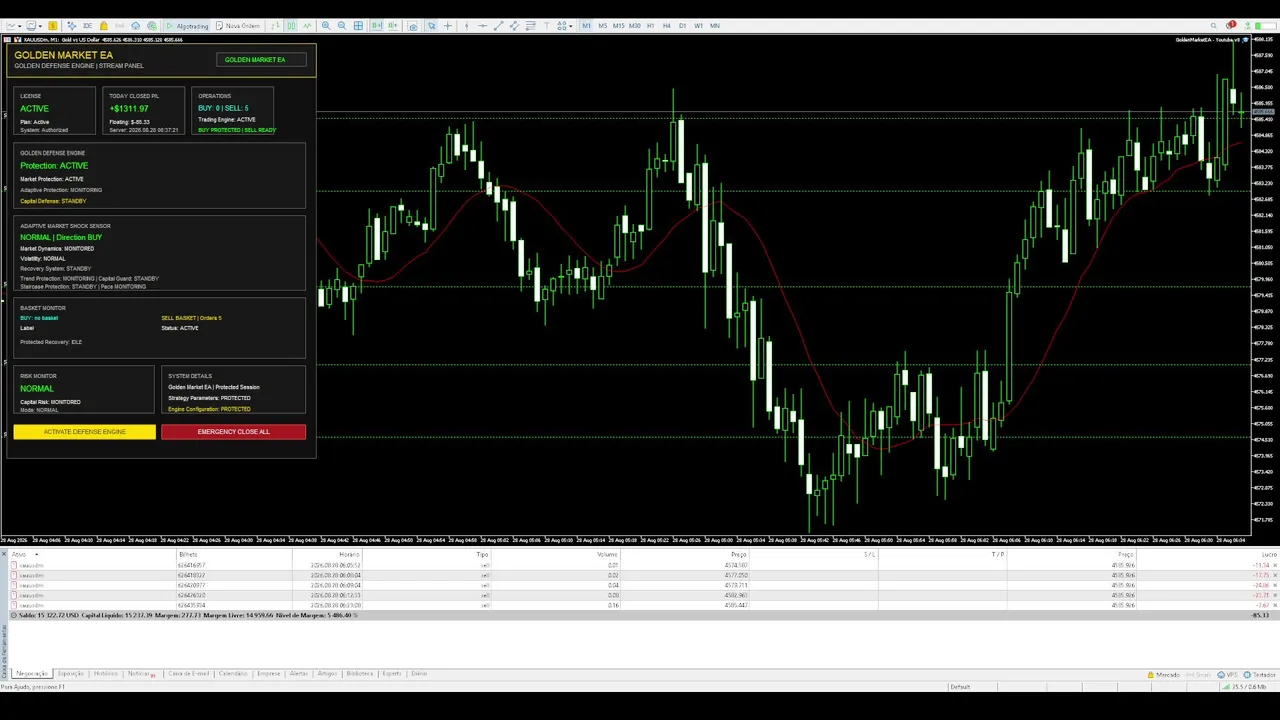Select the M5 timeframe
Image resolution: width=1280 pixels, height=720 pixels.
[603, 26]
